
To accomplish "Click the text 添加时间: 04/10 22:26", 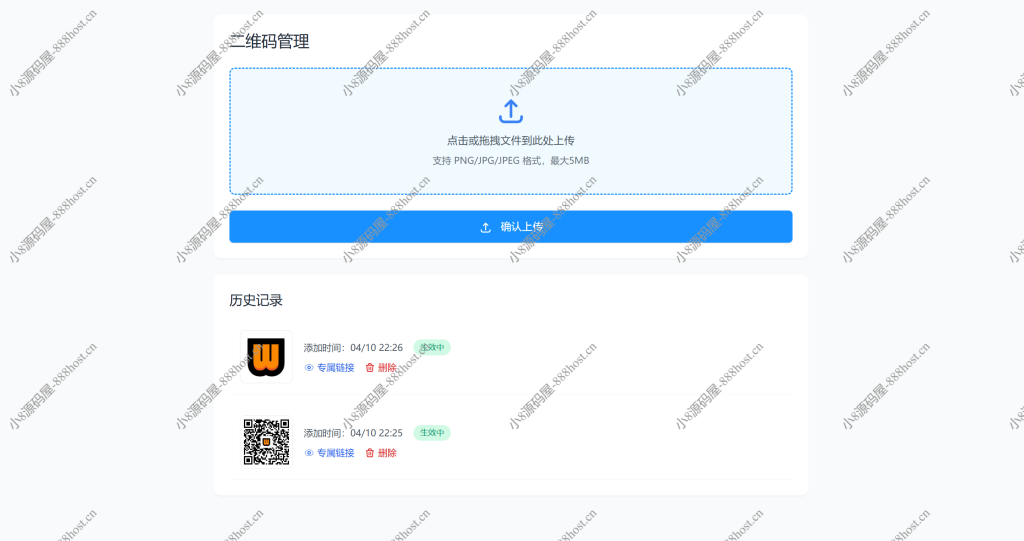I will pos(353,348).
